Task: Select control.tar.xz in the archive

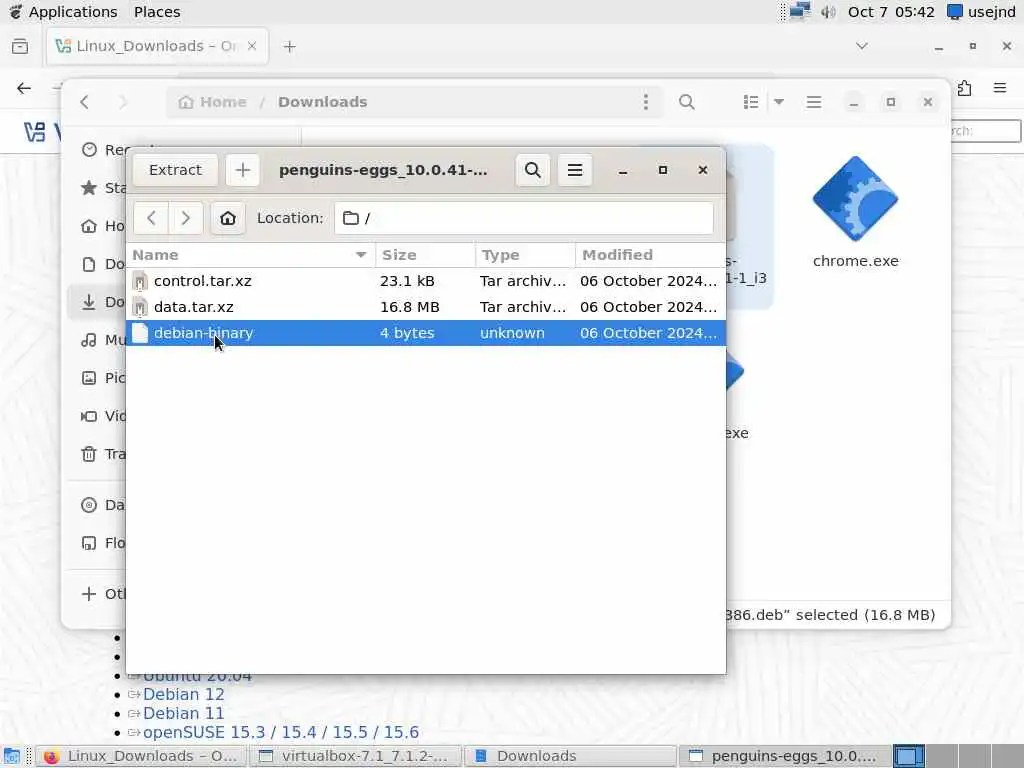Action: coord(426,281)
